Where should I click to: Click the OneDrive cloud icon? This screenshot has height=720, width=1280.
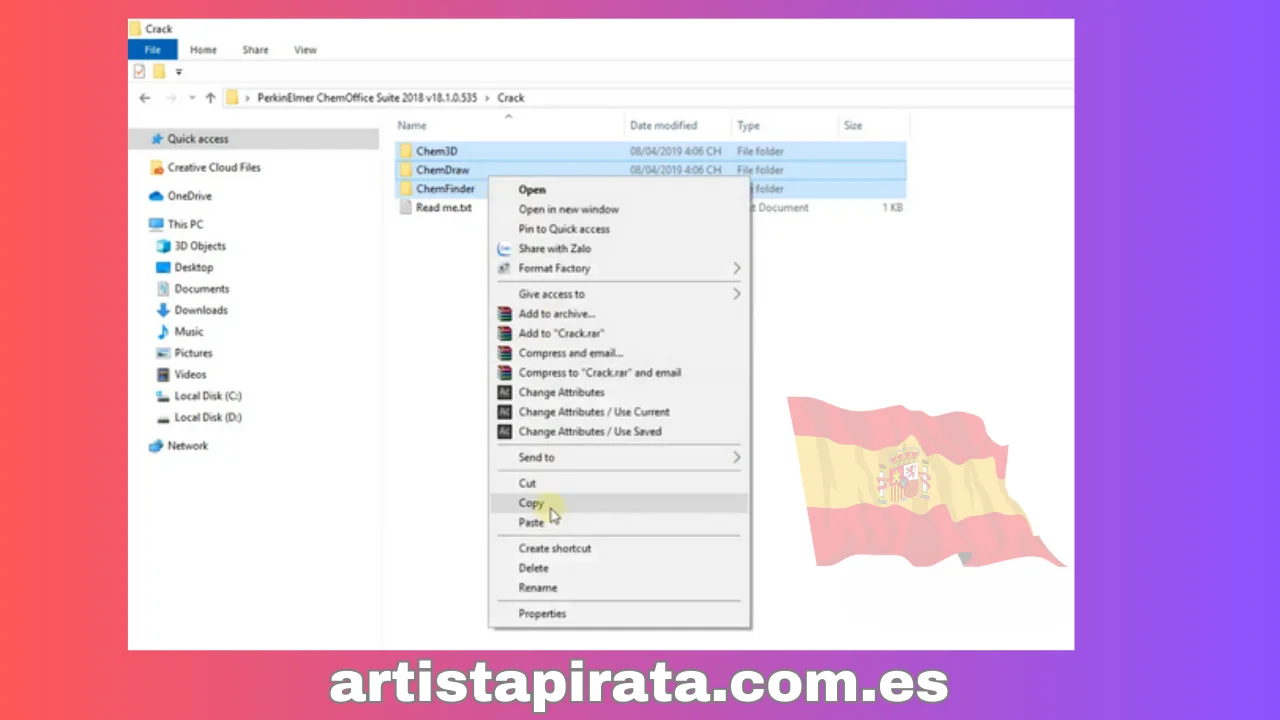pos(156,196)
